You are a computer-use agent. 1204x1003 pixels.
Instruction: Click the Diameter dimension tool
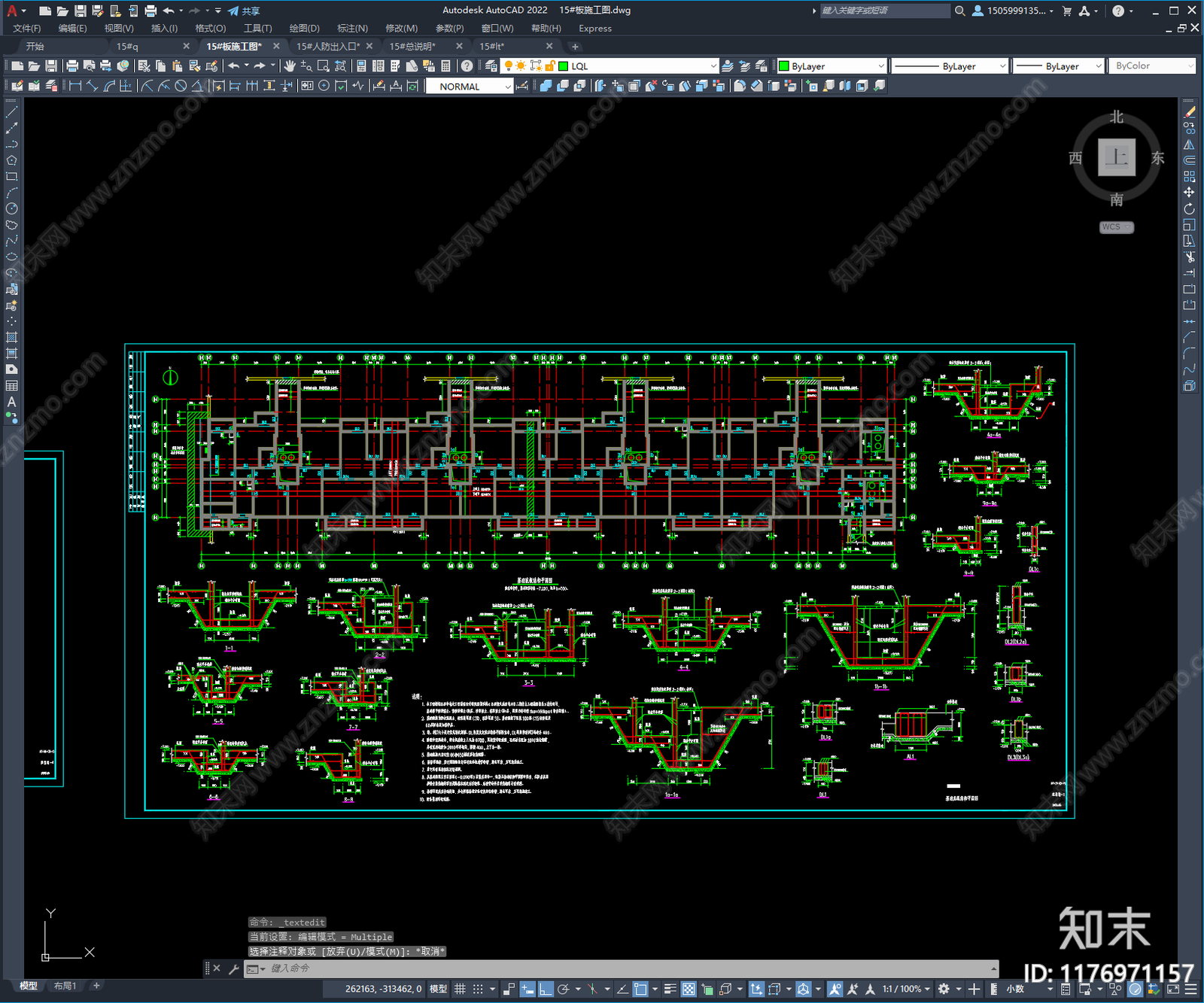[181, 86]
